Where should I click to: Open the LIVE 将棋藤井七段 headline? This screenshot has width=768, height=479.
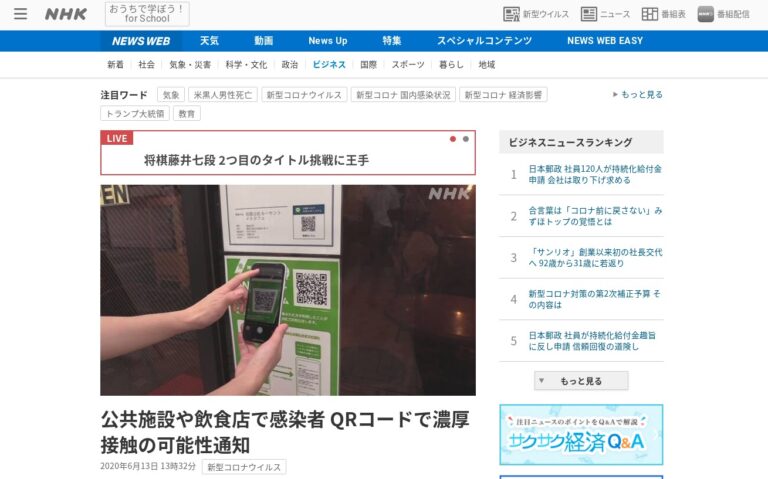[x=256, y=160]
